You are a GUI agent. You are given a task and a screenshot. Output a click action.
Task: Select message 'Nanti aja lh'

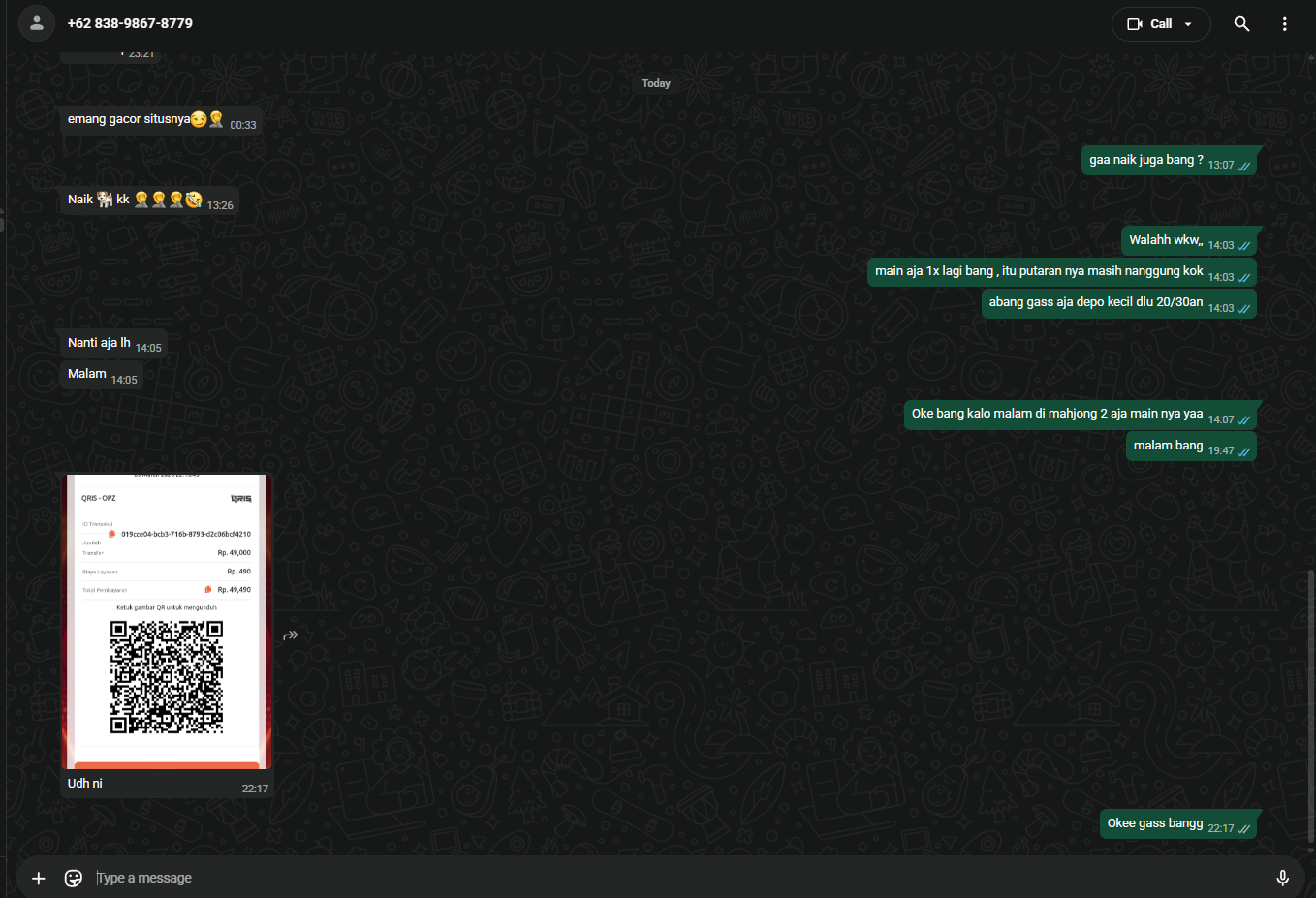coord(113,344)
